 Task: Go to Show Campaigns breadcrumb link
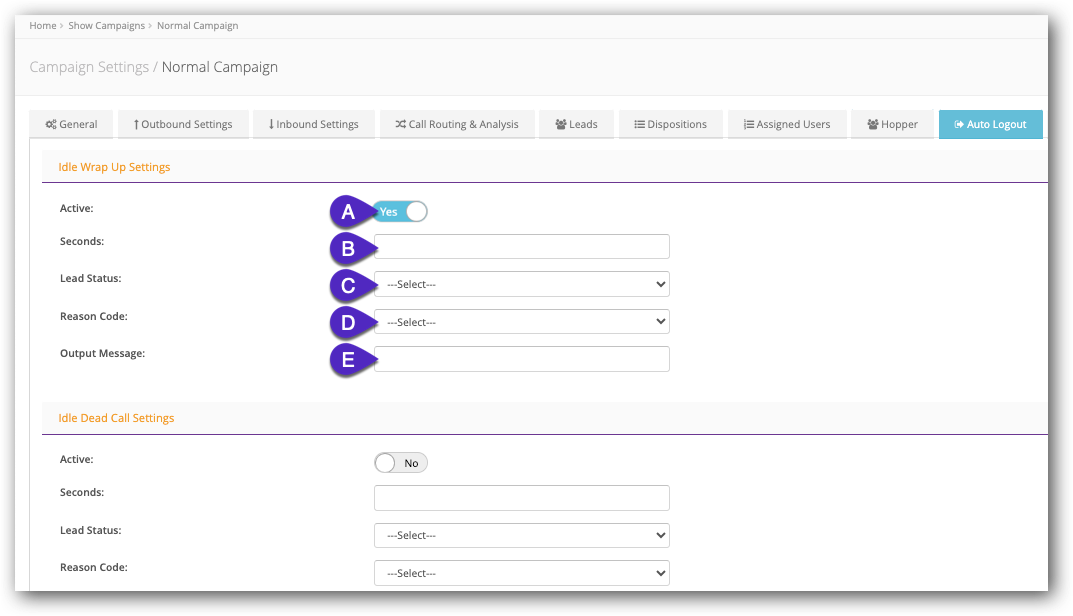[107, 25]
